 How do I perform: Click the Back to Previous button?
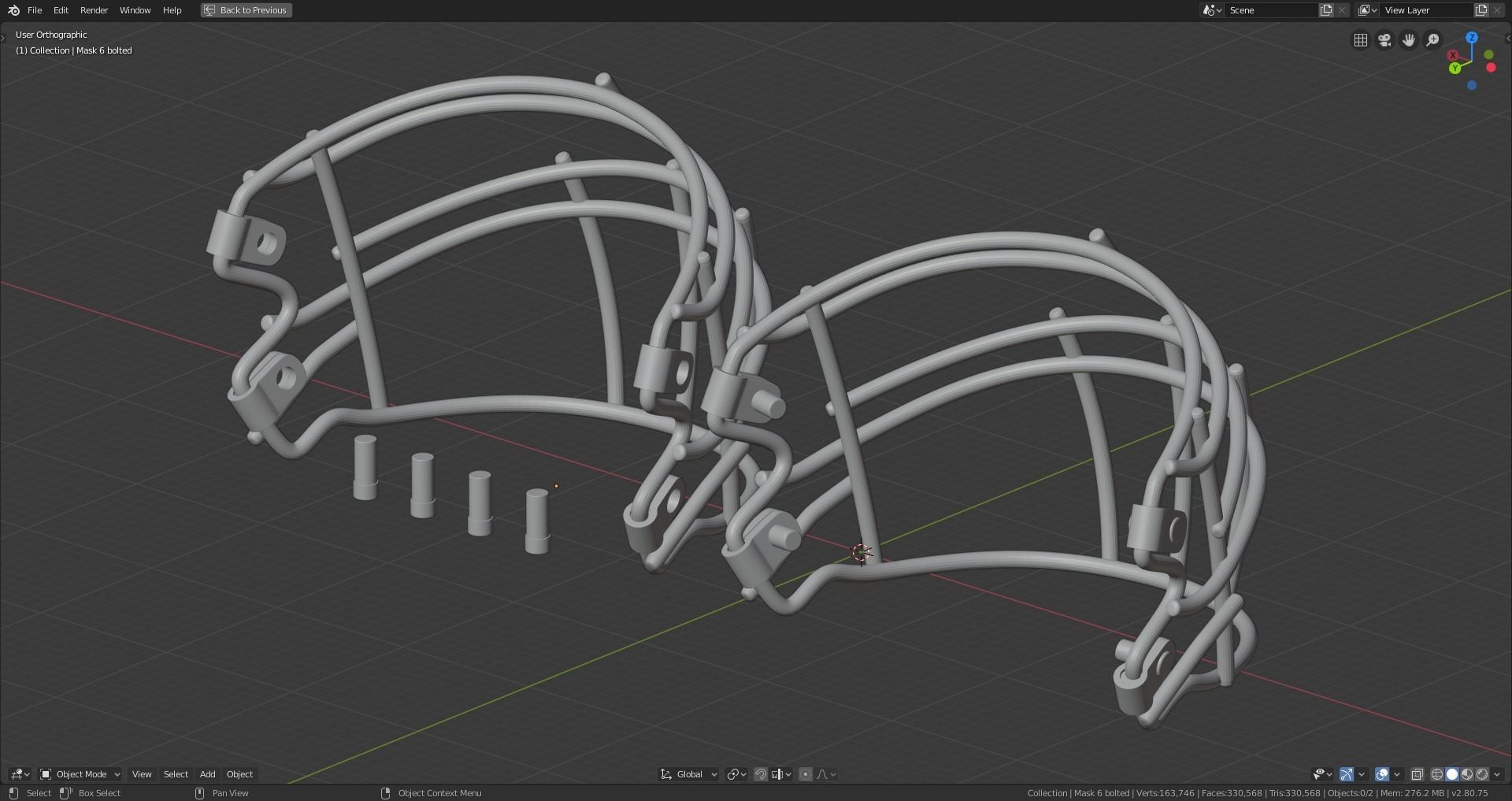246,10
